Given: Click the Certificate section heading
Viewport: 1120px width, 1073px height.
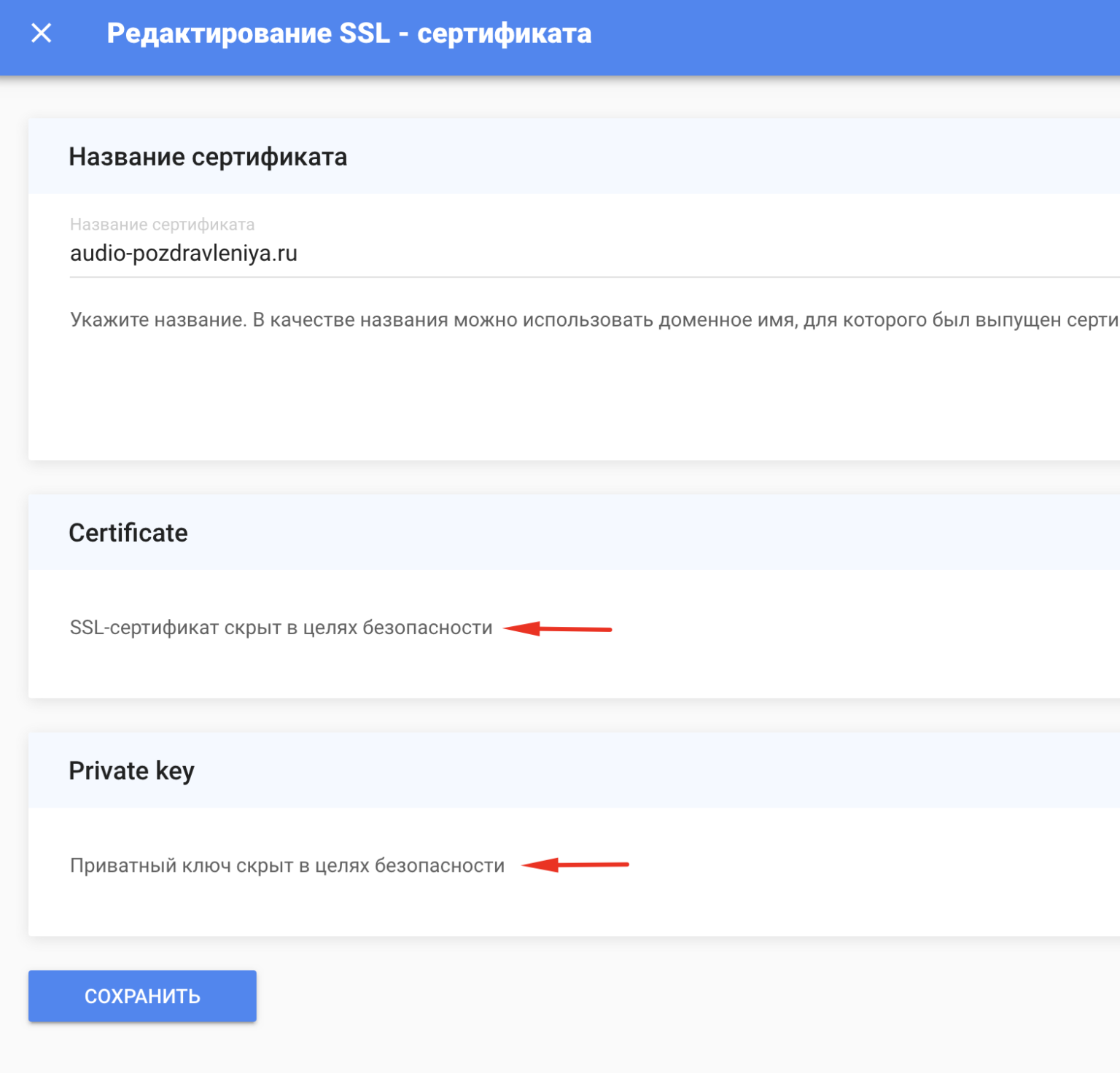Looking at the screenshot, I should point(128,533).
